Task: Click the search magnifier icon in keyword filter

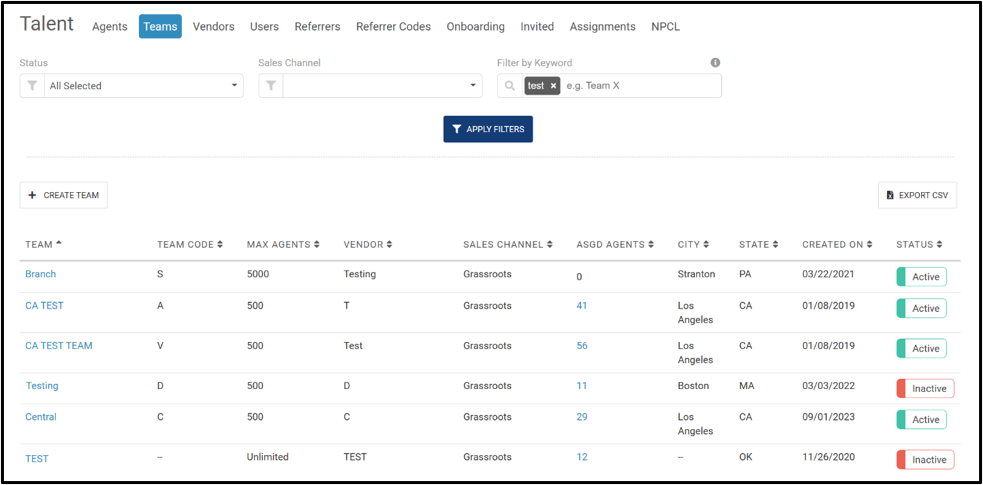Action: click(510, 86)
